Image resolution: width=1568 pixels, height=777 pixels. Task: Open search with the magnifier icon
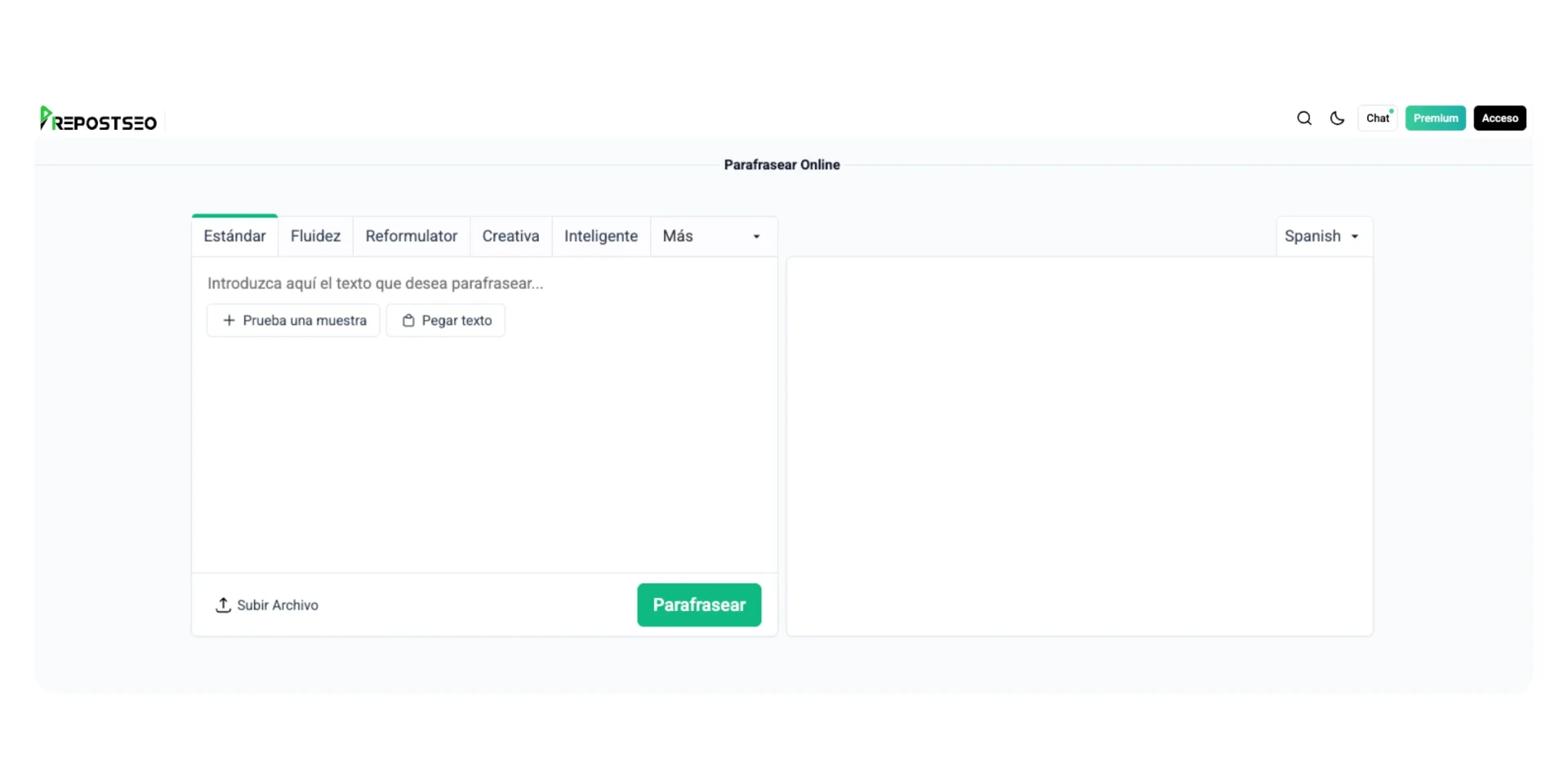pos(1304,118)
